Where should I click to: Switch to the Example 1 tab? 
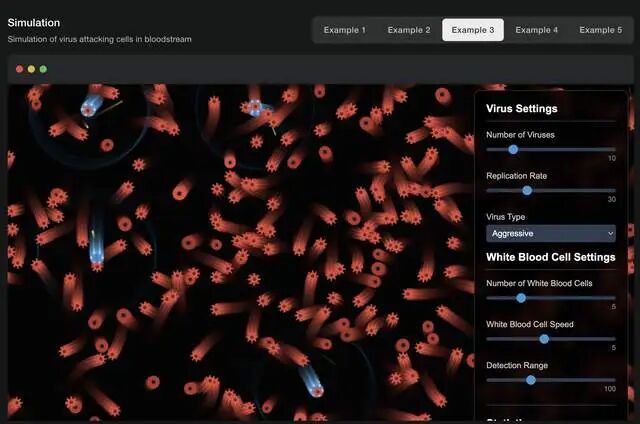344,30
